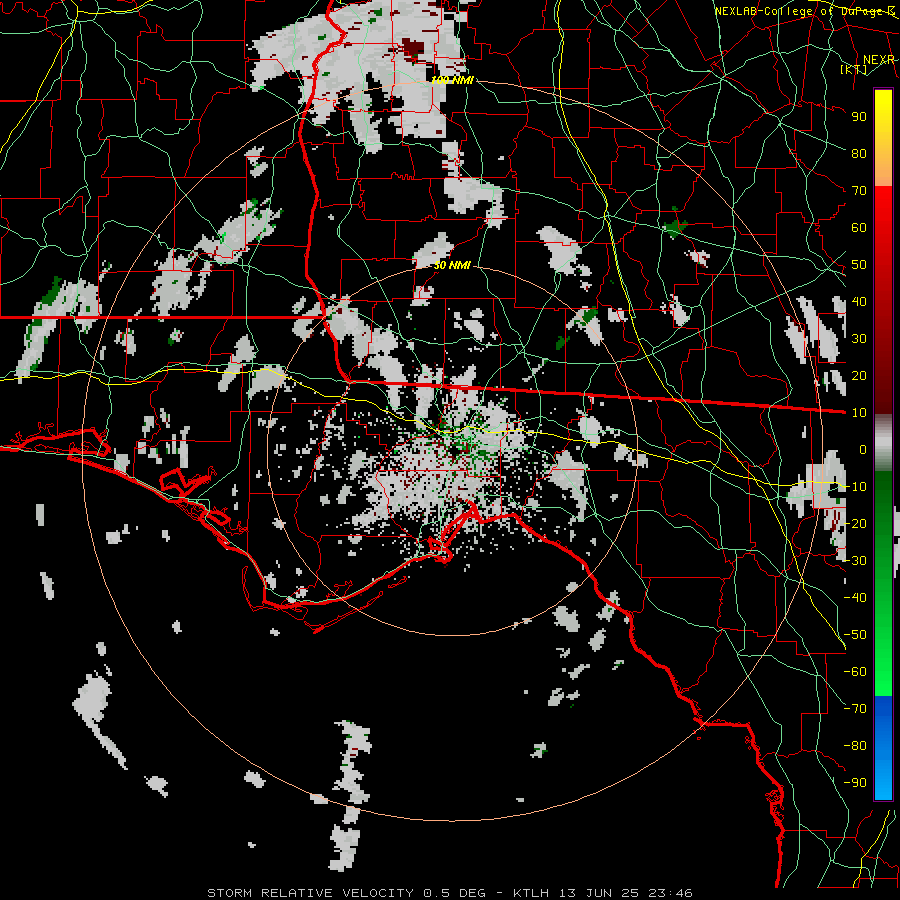Image resolution: width=900 pixels, height=900 pixels.
Task: Click the STORM RELATIVE VELOCITY caption text
Action: tap(311, 893)
